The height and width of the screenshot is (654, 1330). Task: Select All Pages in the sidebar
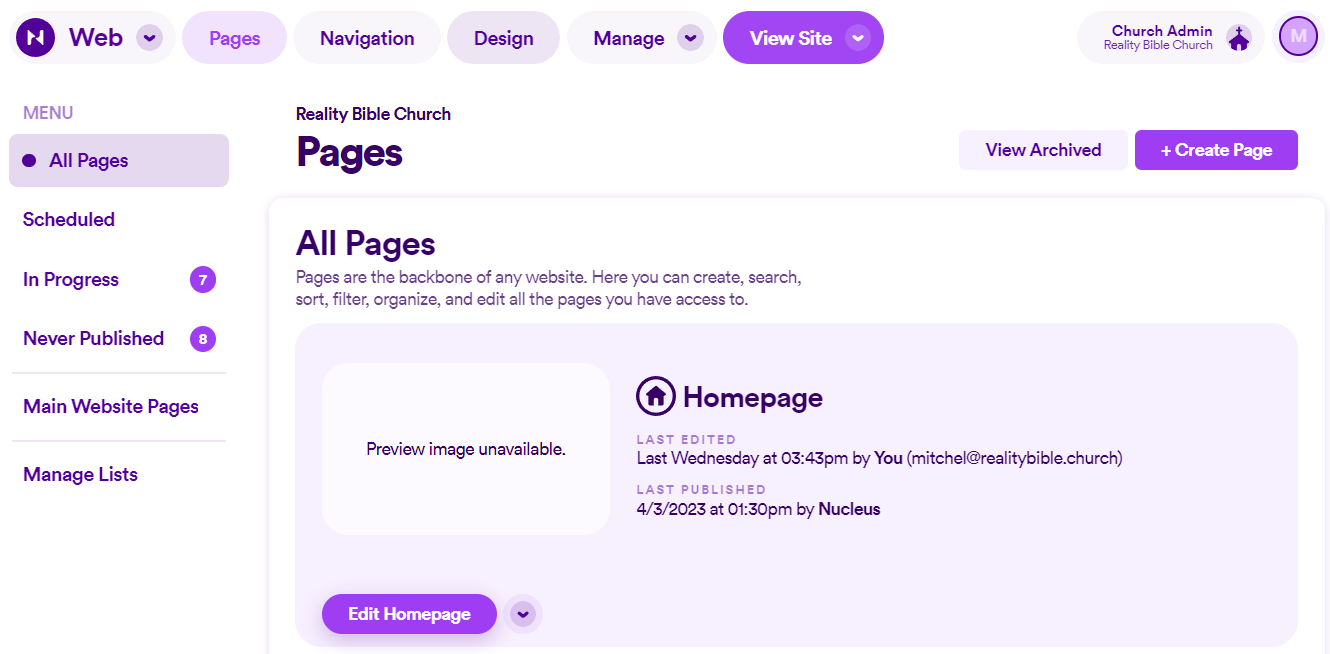[x=119, y=161]
